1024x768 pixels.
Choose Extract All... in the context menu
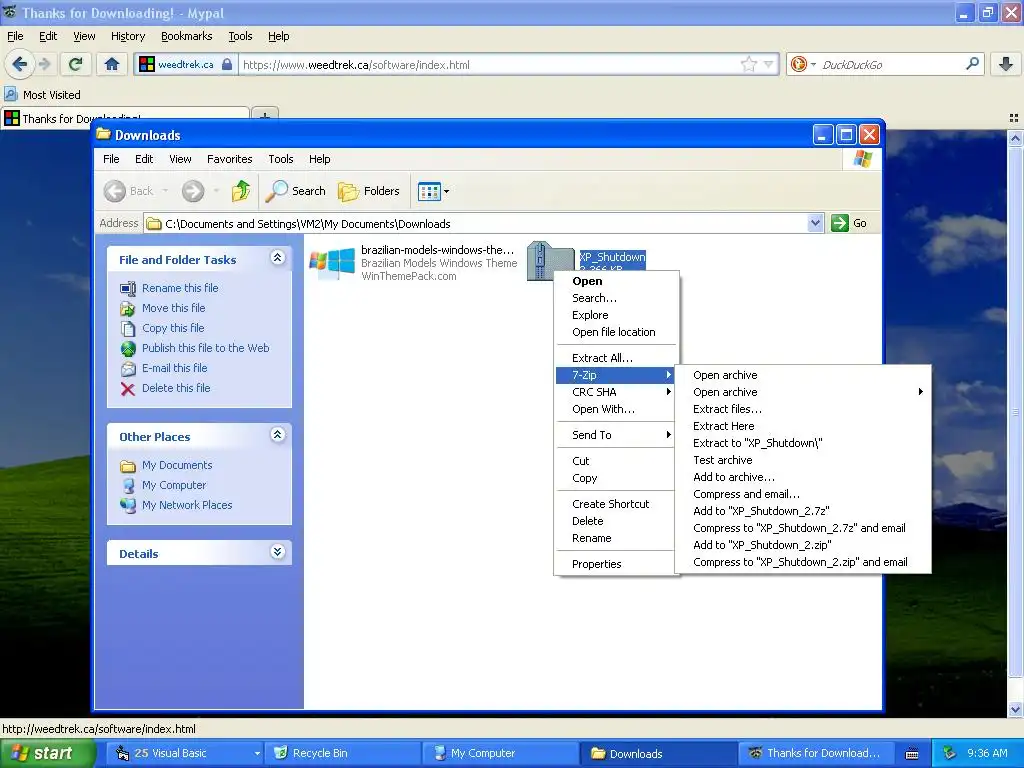[x=615, y=358]
